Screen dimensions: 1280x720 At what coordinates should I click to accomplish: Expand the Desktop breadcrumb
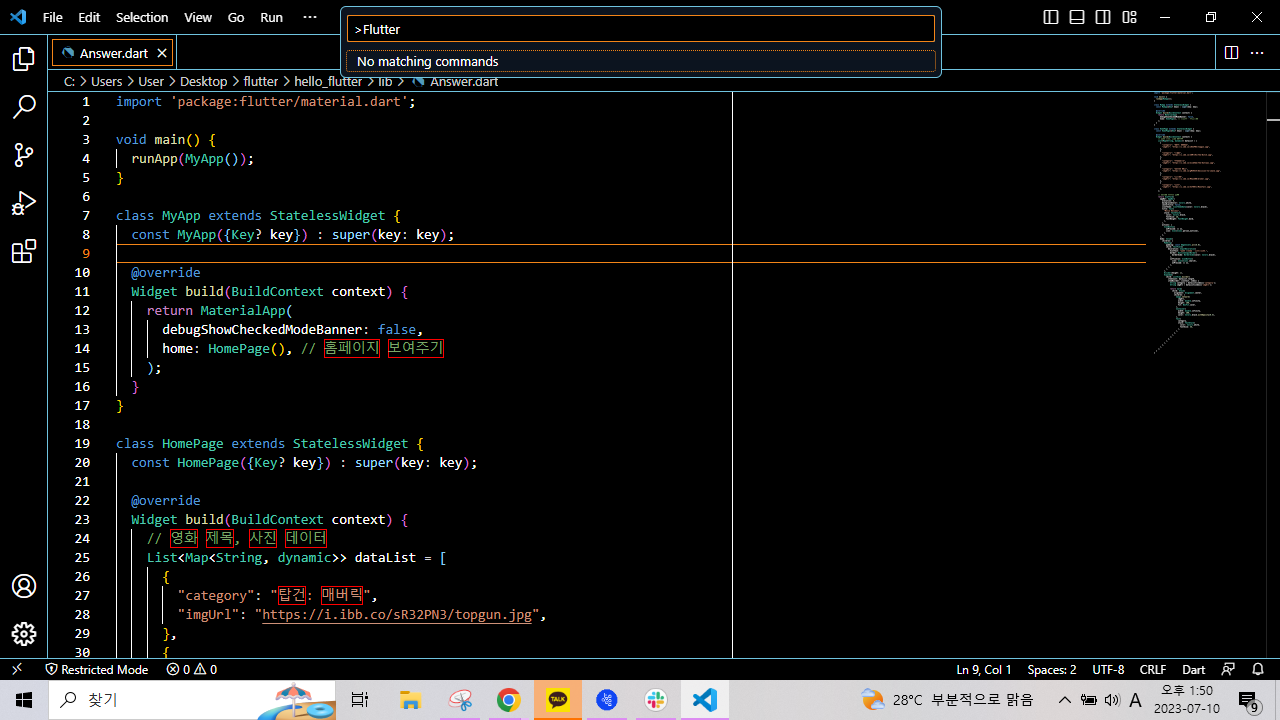click(x=203, y=81)
